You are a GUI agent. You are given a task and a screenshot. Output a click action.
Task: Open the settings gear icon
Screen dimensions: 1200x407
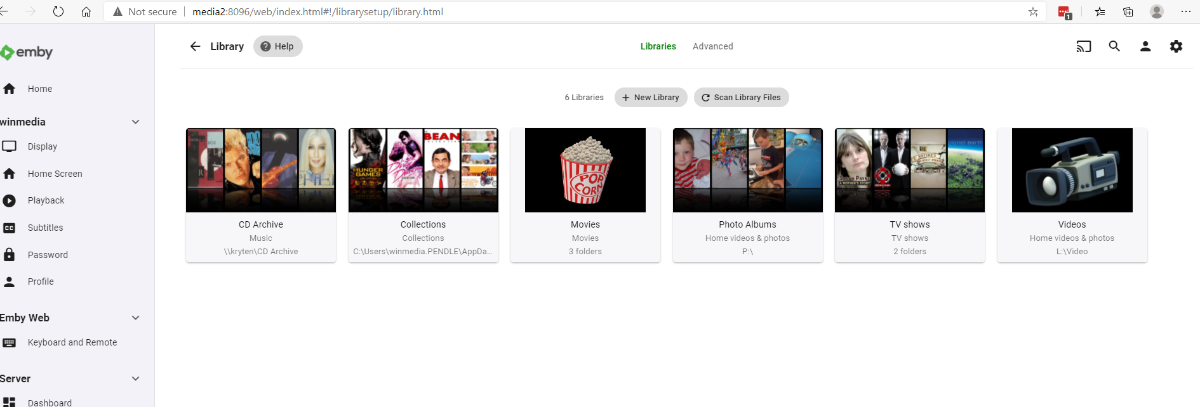click(x=1176, y=46)
